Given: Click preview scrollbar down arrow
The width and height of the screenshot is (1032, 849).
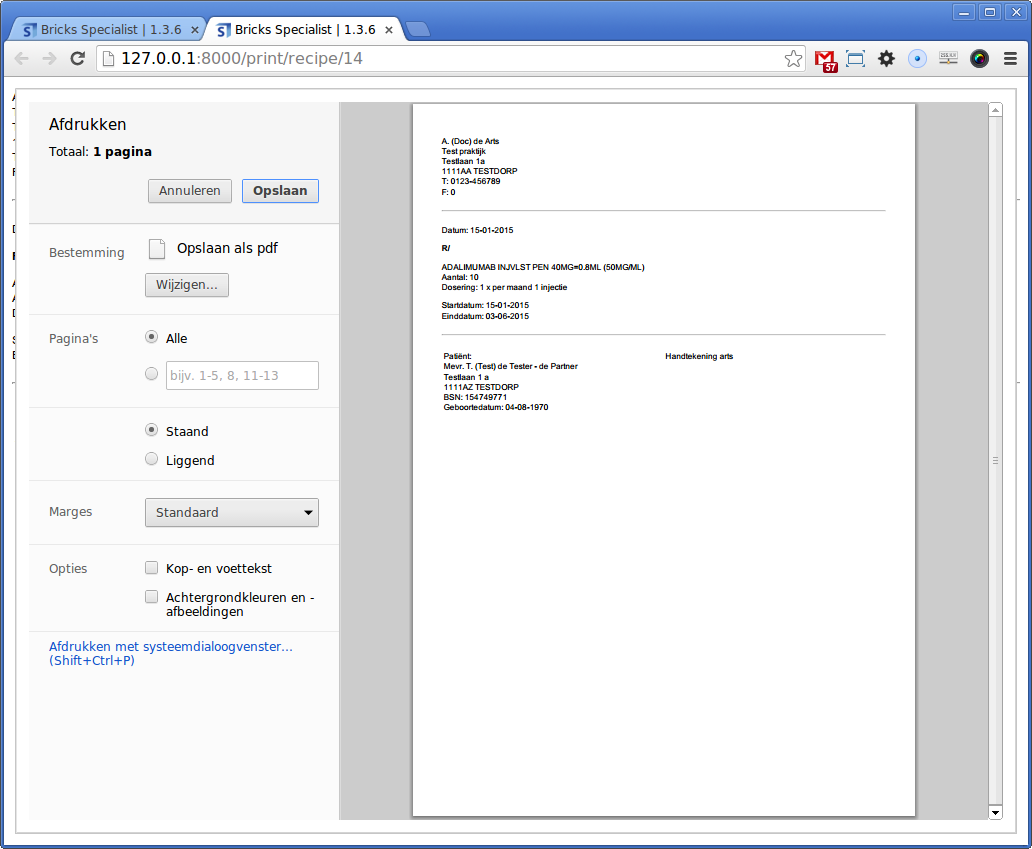Looking at the screenshot, I should pos(995,813).
